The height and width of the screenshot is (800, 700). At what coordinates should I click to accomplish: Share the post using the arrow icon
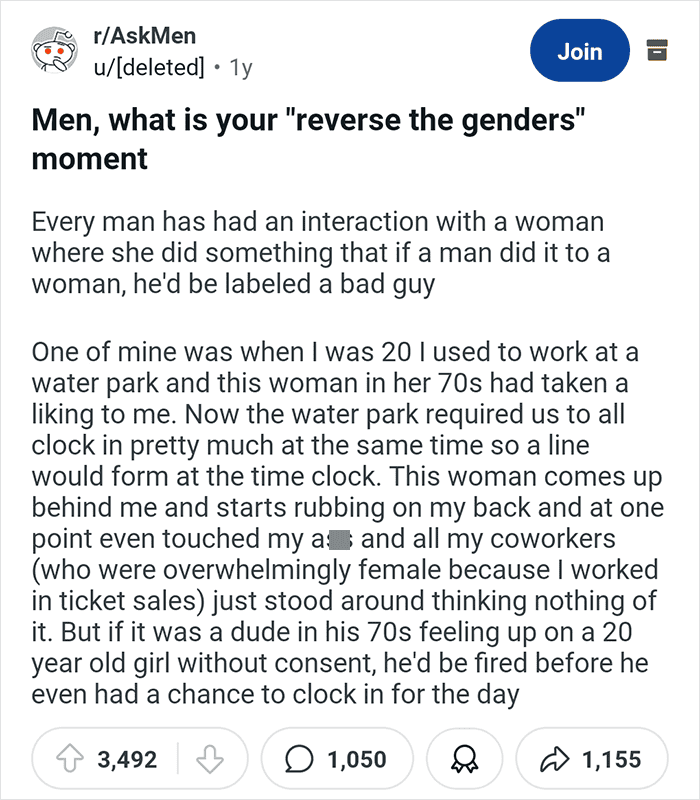(555, 759)
